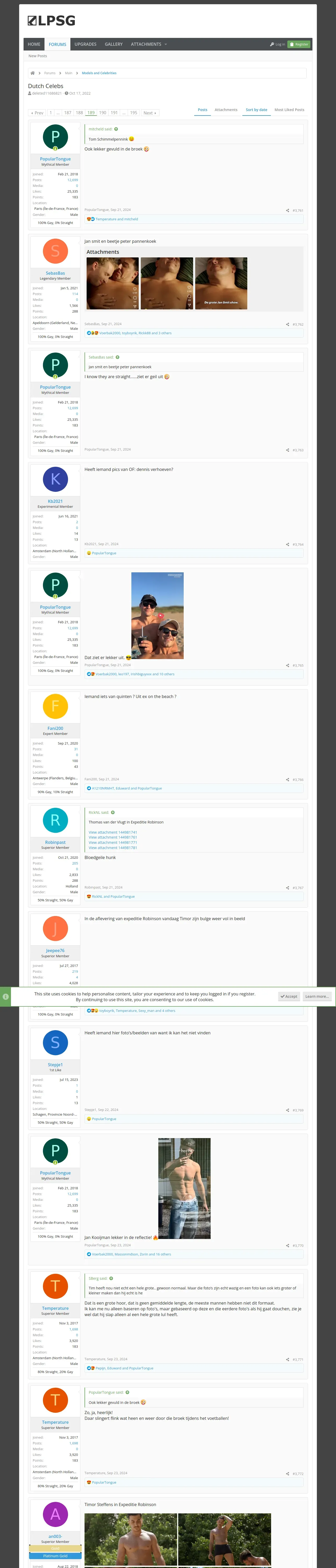Open Stepje1 blue S avatar
Image resolution: width=336 pixels, height=1568 pixels.
tap(55, 1043)
